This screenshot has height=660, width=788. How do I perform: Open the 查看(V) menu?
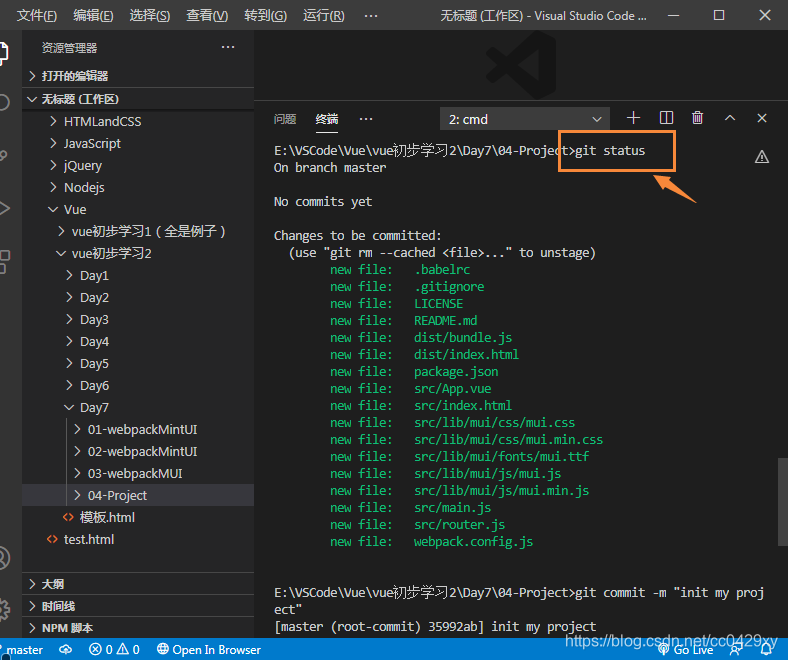(207, 16)
